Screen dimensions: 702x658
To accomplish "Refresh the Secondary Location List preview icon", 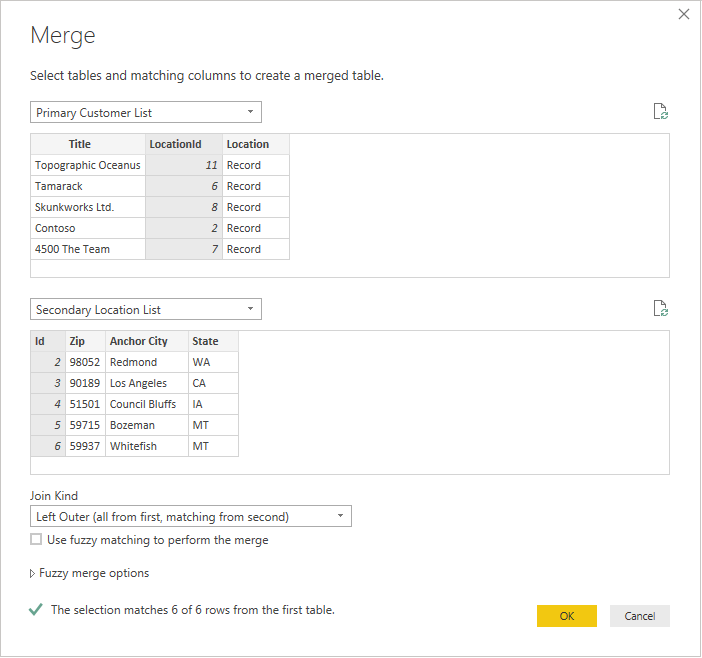I will [x=660, y=309].
